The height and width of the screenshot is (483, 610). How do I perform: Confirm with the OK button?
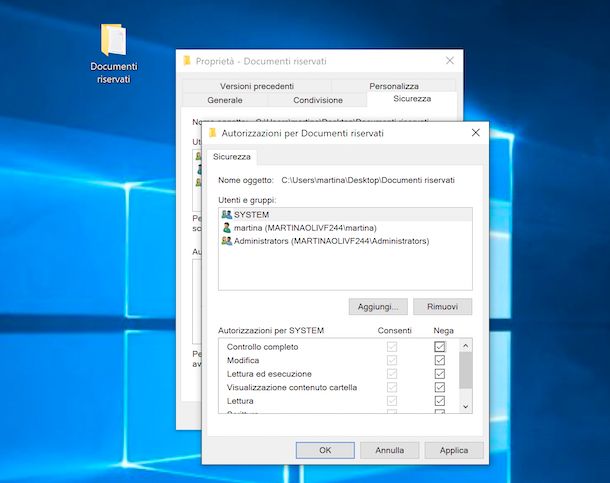pyautogui.click(x=325, y=450)
